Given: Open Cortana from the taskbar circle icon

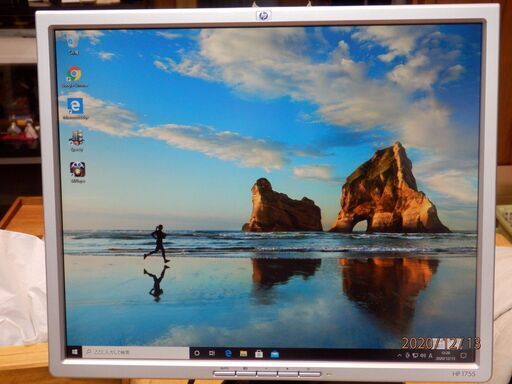Looking at the screenshot, I should pos(197,353).
